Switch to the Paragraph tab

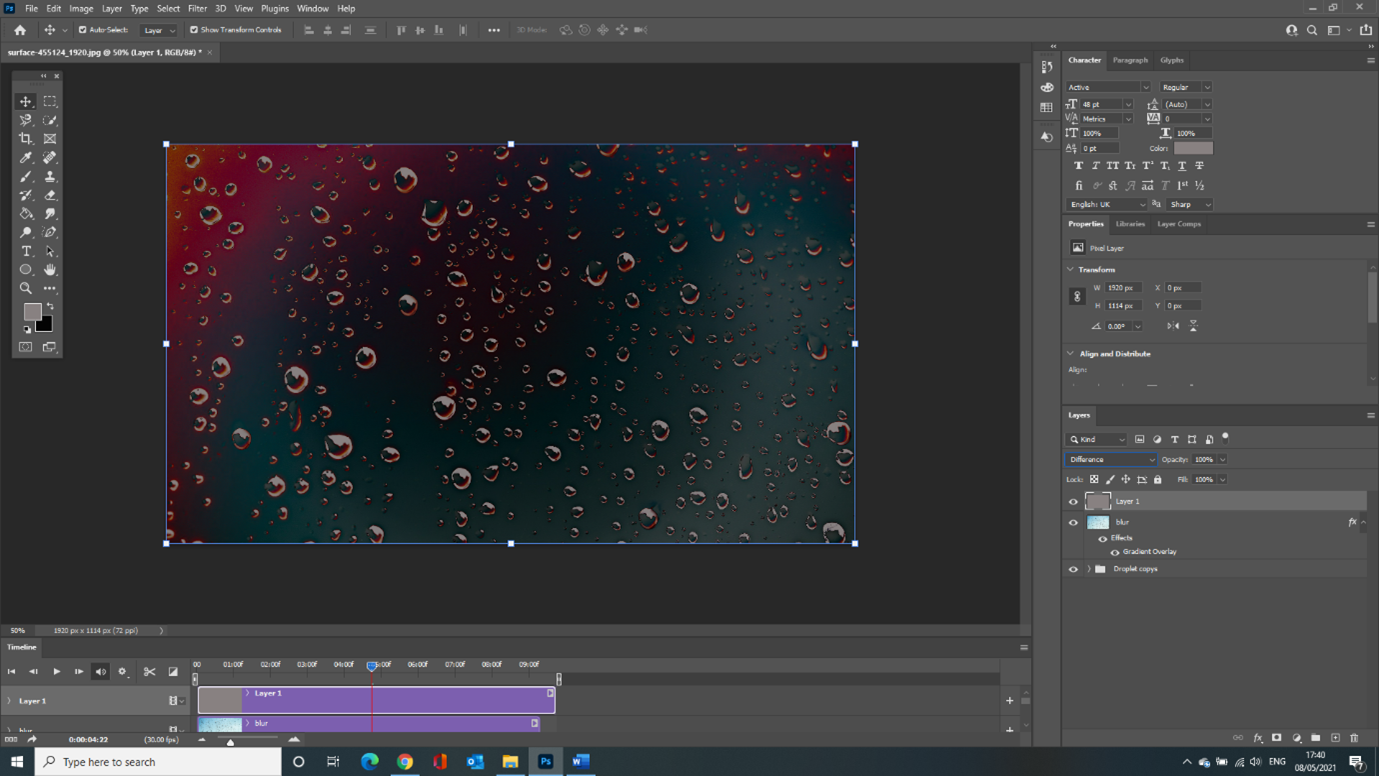pyautogui.click(x=1130, y=60)
